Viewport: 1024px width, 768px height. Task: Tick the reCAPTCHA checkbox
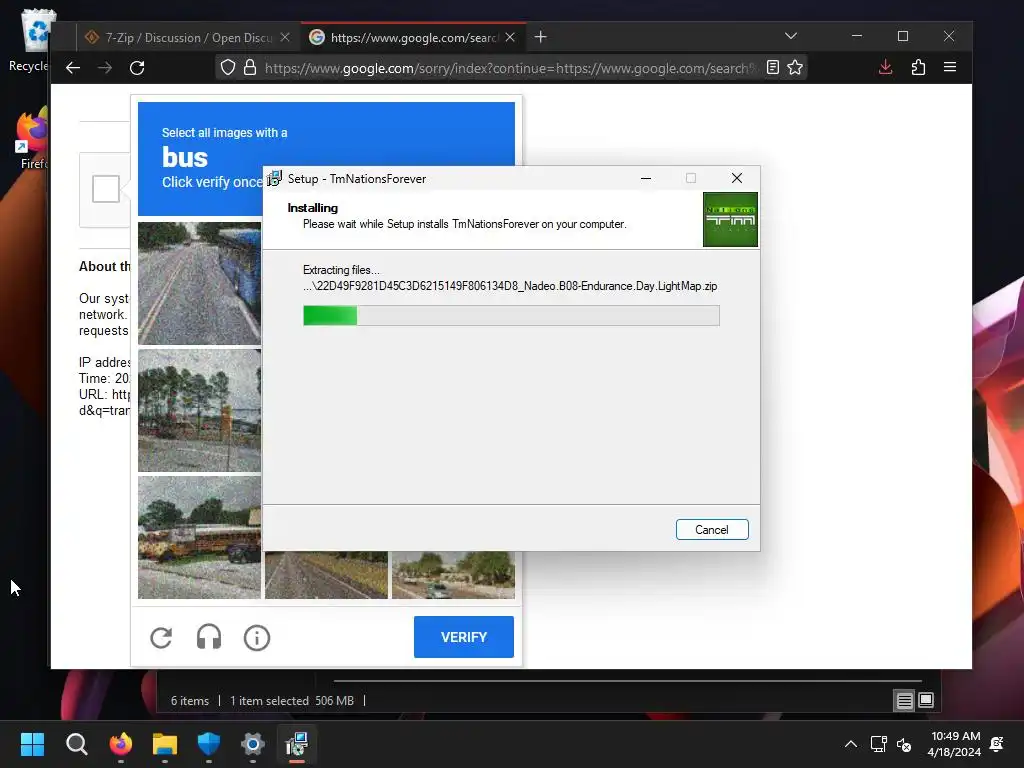106,189
